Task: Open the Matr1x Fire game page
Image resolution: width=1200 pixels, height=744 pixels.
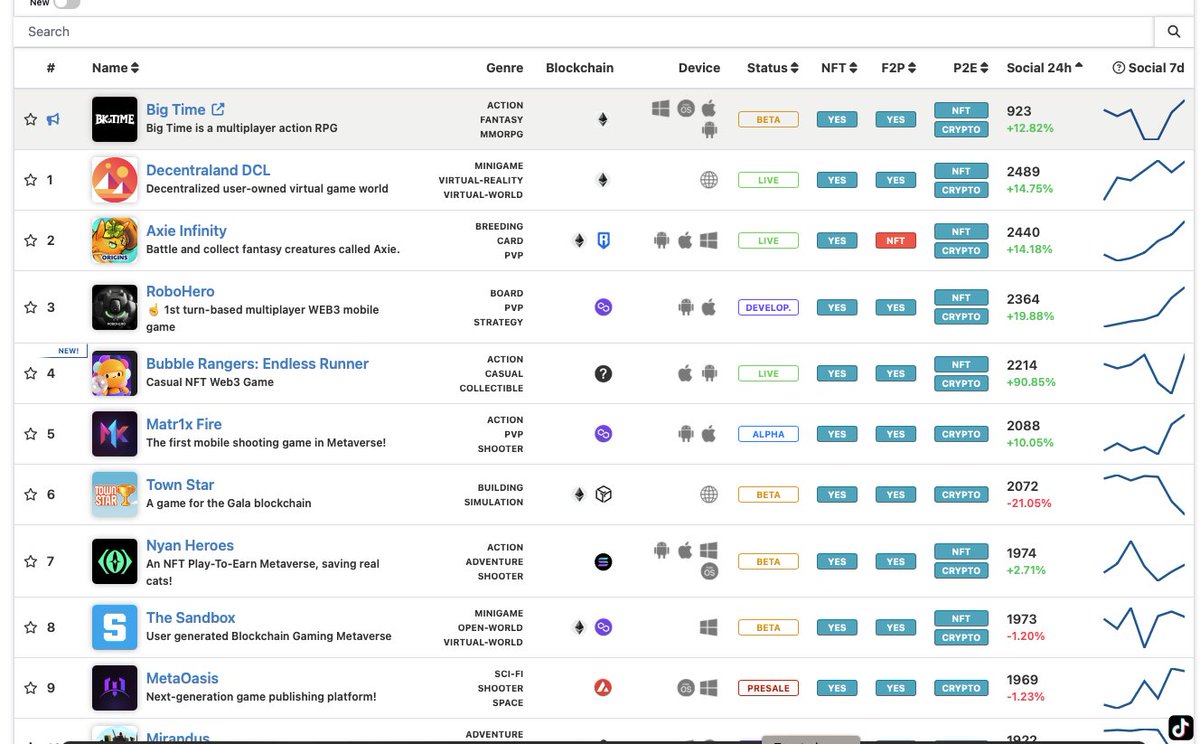Action: click(184, 424)
